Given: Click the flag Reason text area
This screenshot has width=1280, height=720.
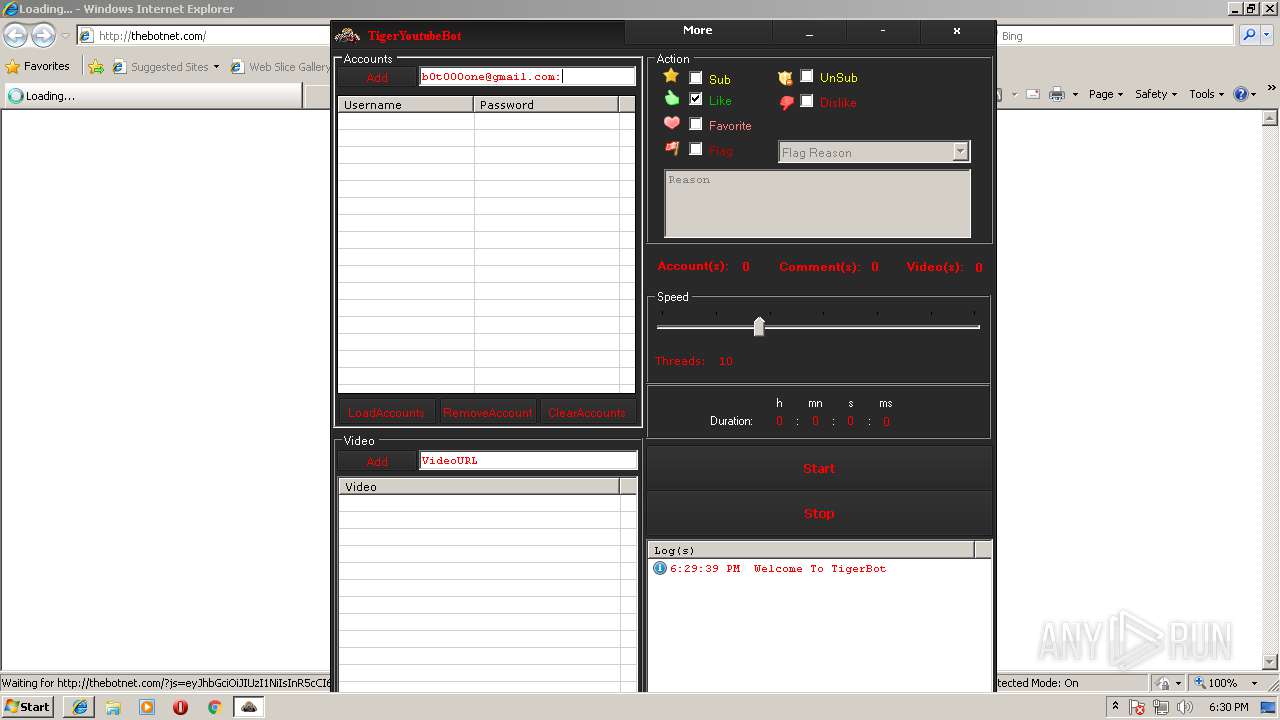Looking at the screenshot, I should [x=818, y=204].
